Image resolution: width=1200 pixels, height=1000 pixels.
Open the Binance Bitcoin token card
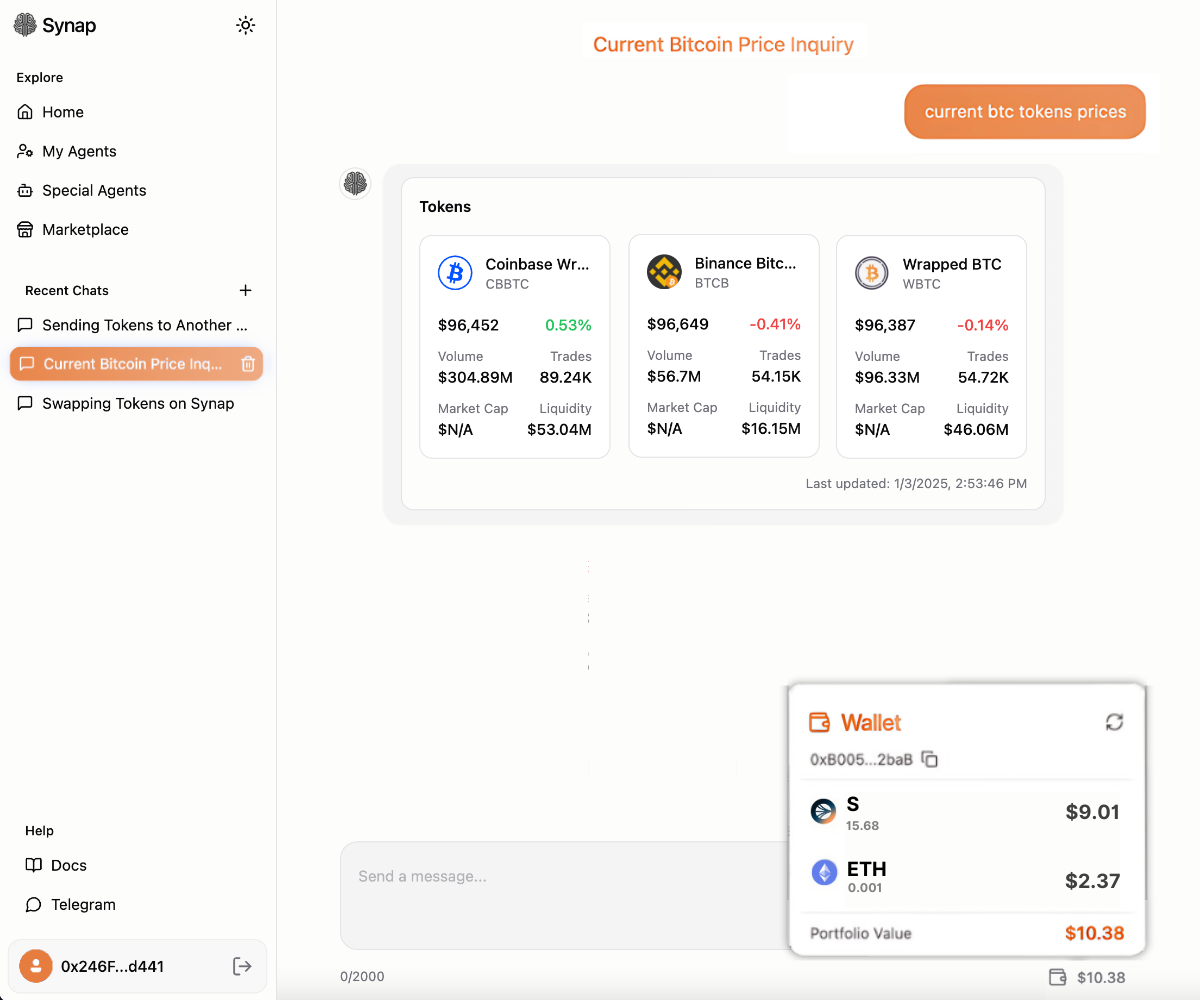tap(724, 346)
